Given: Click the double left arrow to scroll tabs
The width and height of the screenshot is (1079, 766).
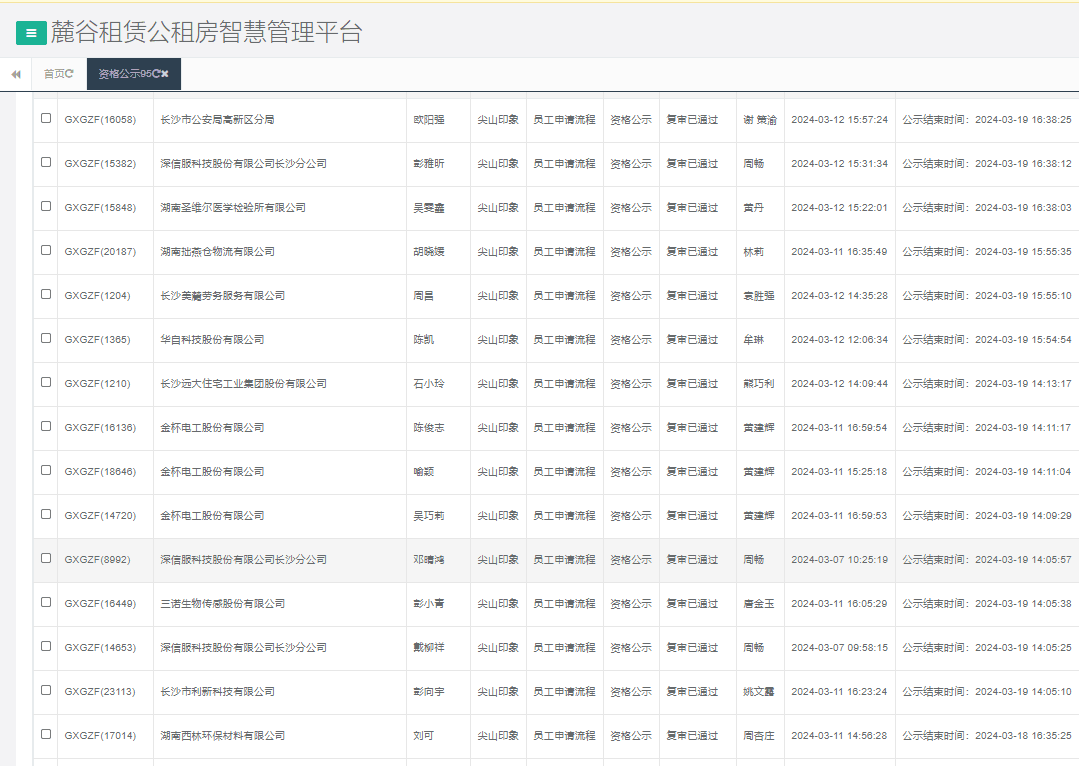Looking at the screenshot, I should (x=15, y=74).
